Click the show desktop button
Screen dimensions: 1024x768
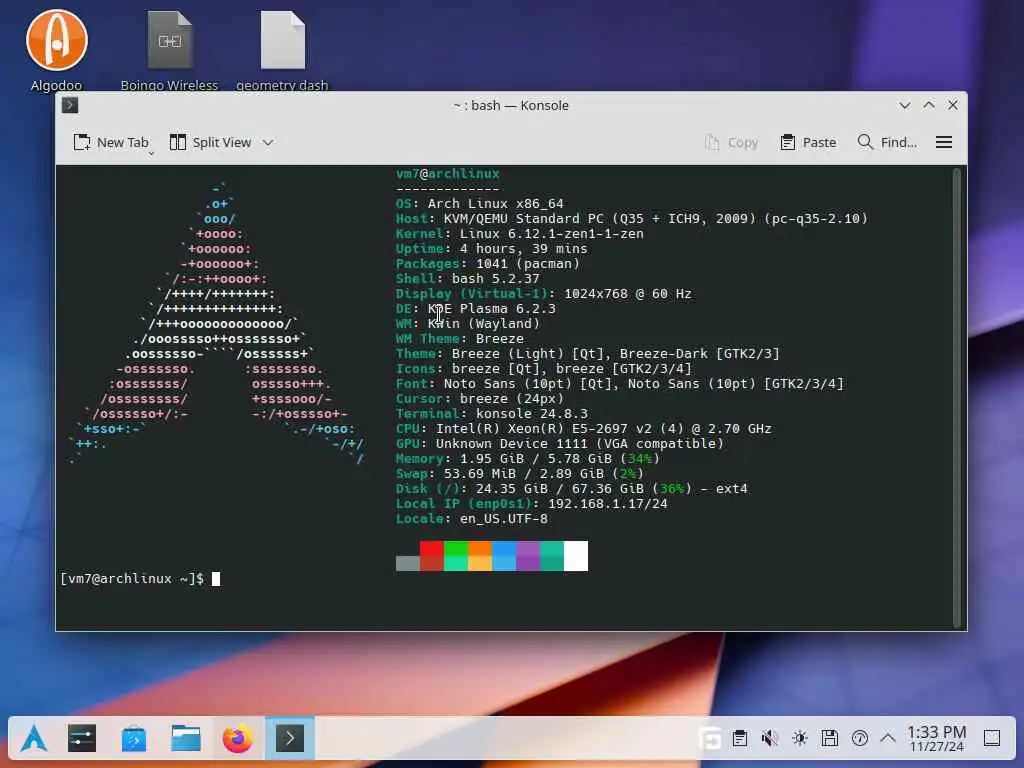click(x=992, y=739)
